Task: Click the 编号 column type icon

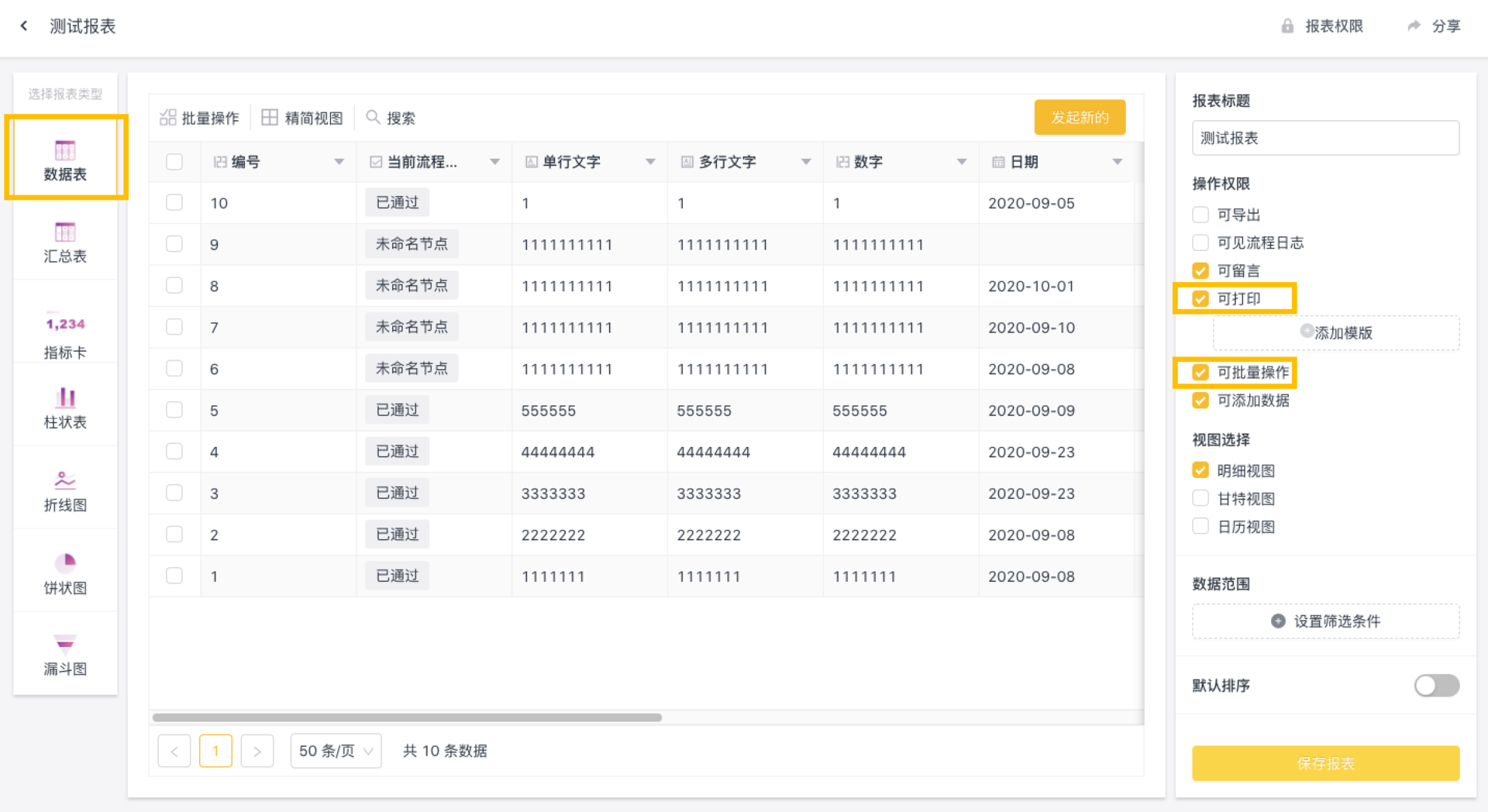Action: 220,162
